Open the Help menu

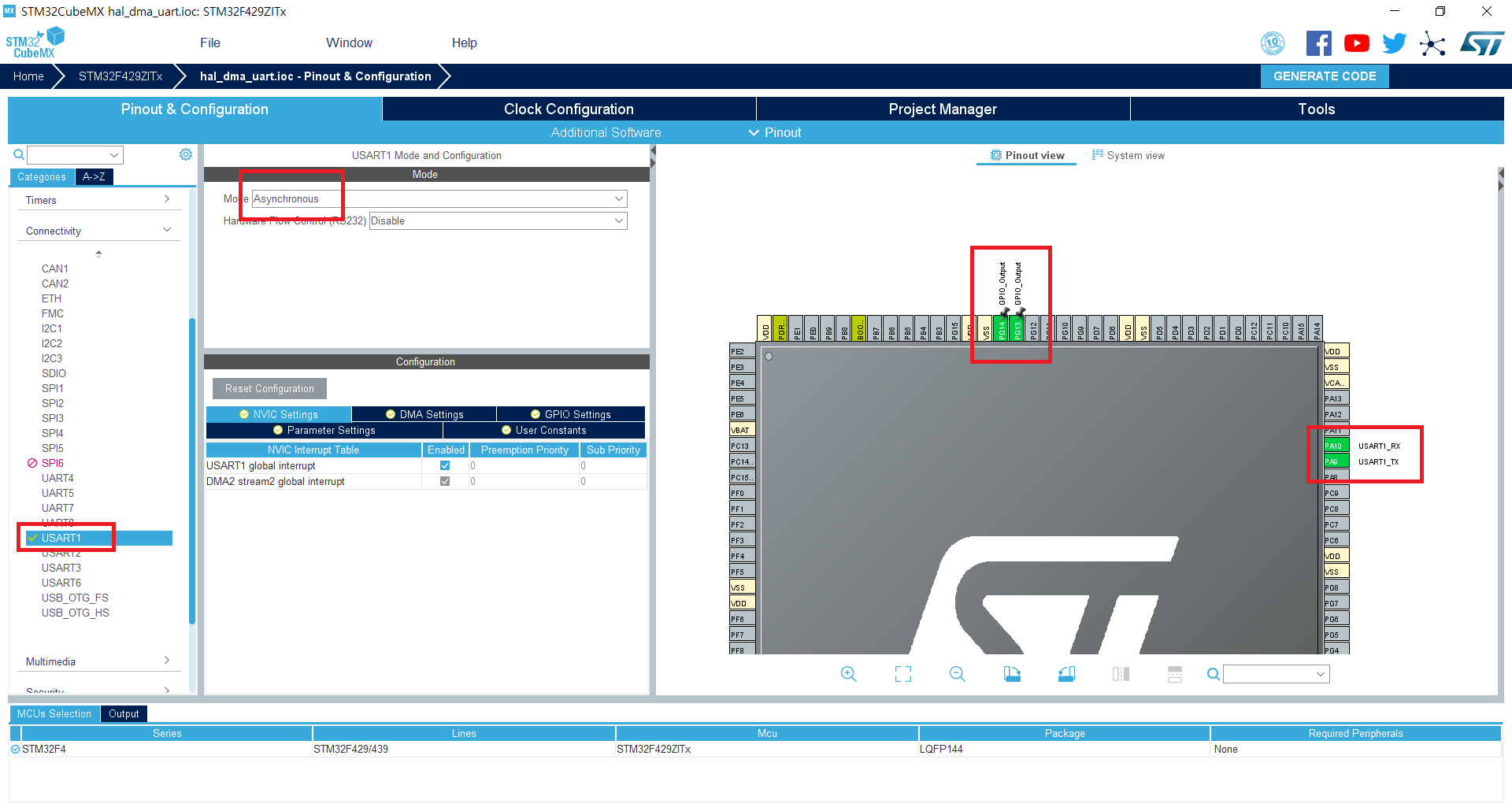464,43
